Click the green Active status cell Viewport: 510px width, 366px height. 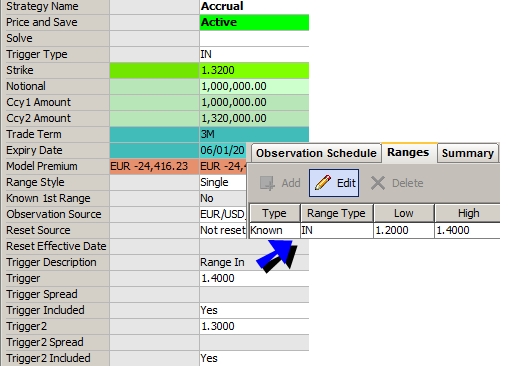pyautogui.click(x=254, y=22)
